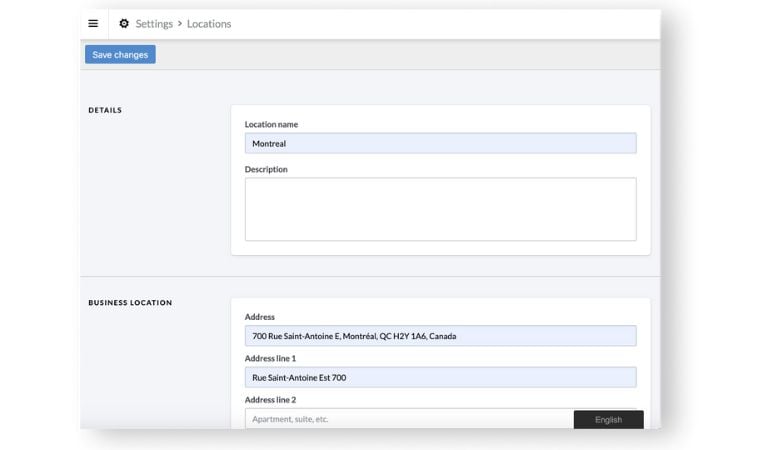The width and height of the screenshot is (770, 450).
Task: Open the English language selector
Action: pos(608,420)
